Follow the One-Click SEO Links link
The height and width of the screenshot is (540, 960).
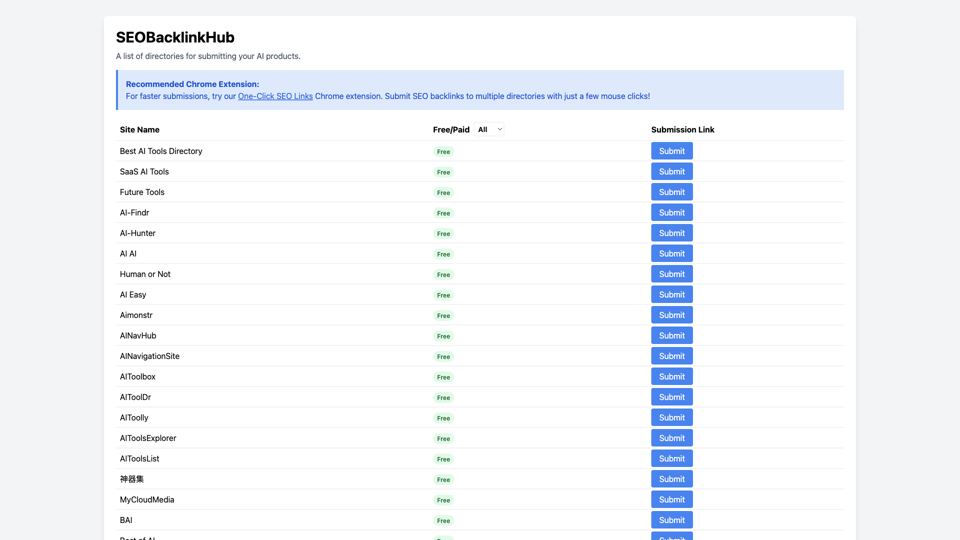pos(275,96)
